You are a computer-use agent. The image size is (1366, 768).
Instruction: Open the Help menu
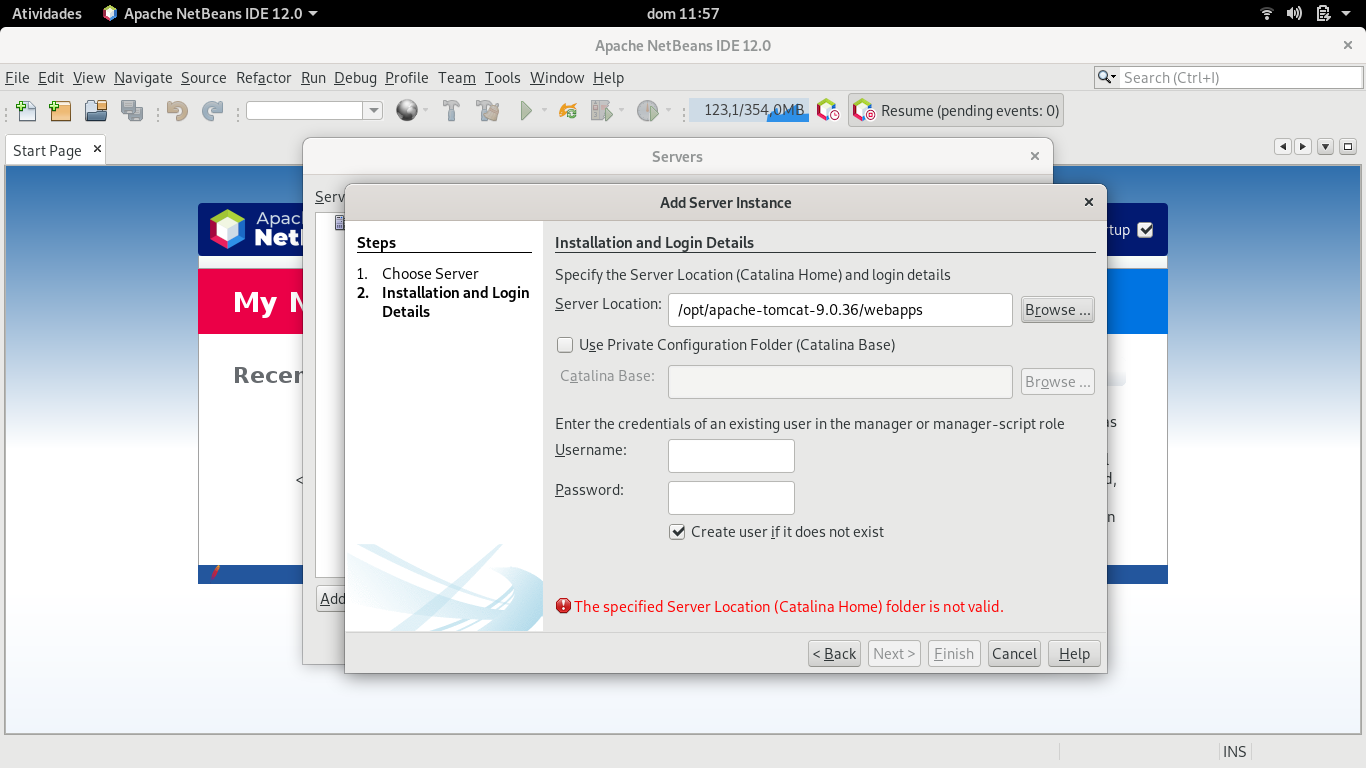(608, 78)
